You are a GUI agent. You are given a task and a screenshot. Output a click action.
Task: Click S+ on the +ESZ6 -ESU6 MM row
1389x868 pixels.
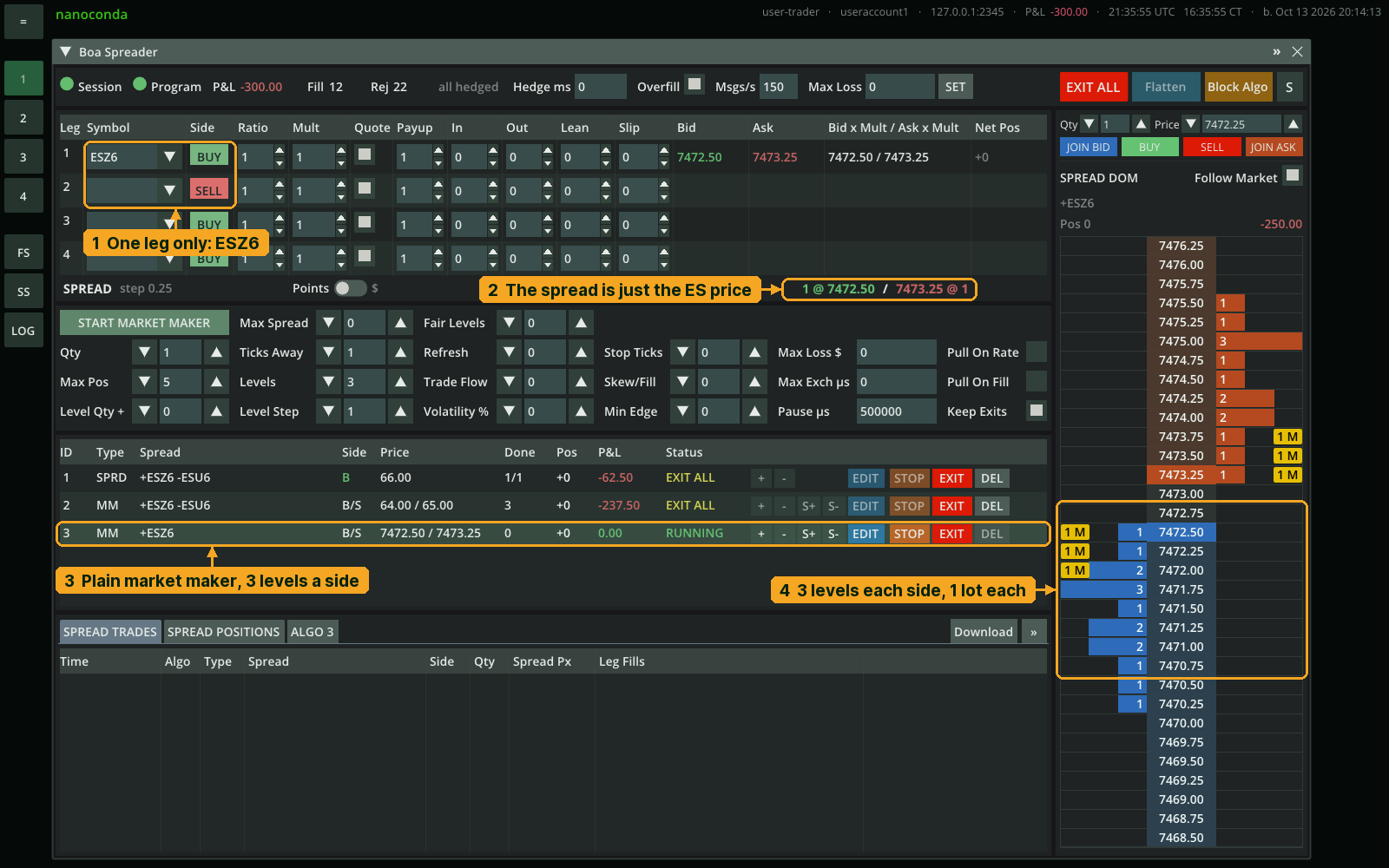[x=808, y=506]
